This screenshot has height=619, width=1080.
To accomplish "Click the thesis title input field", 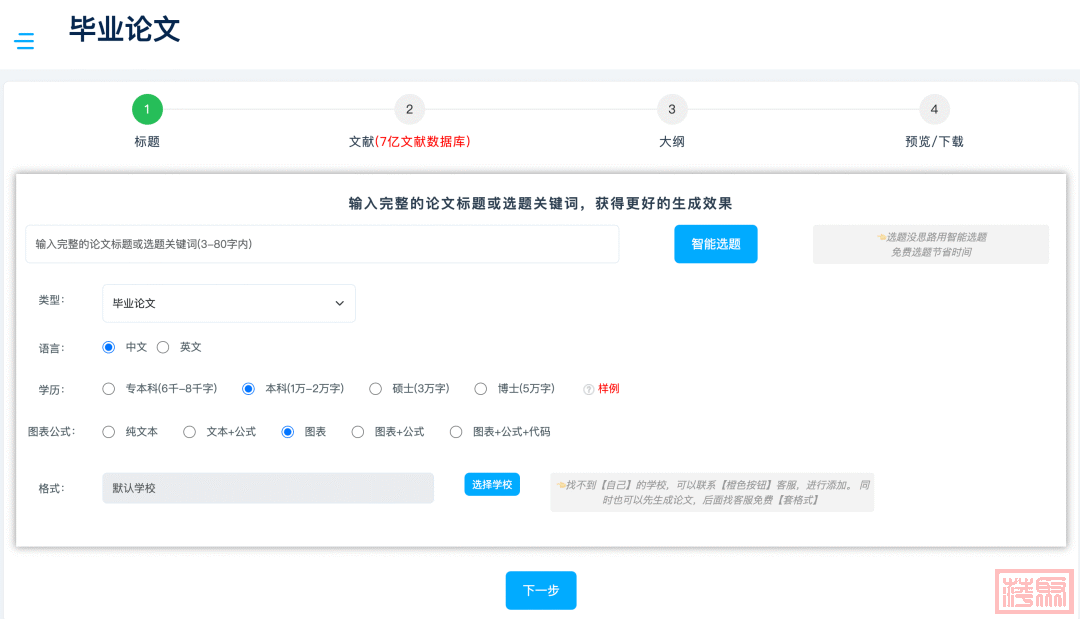I will (x=322, y=244).
